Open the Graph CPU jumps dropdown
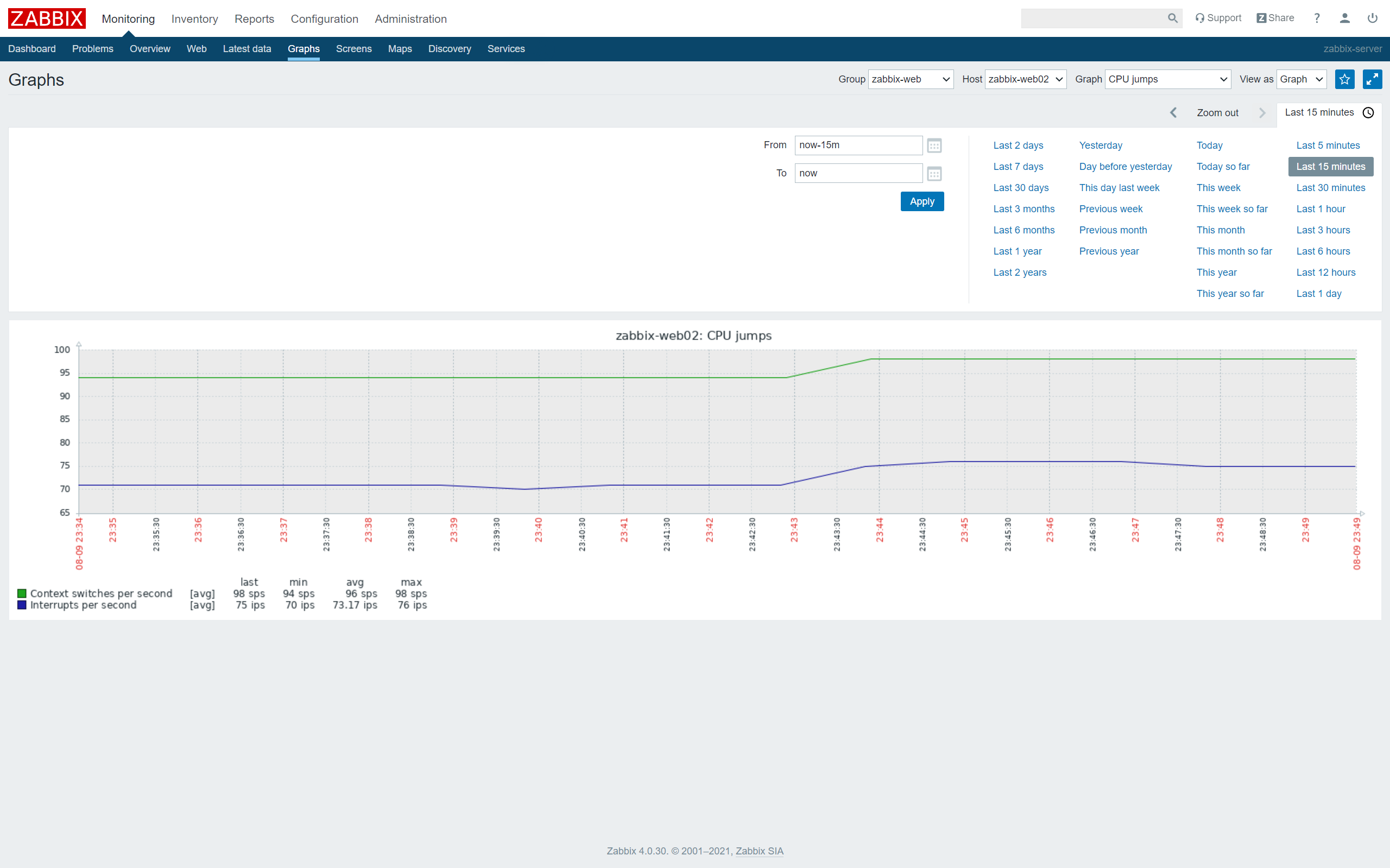 coord(1168,79)
